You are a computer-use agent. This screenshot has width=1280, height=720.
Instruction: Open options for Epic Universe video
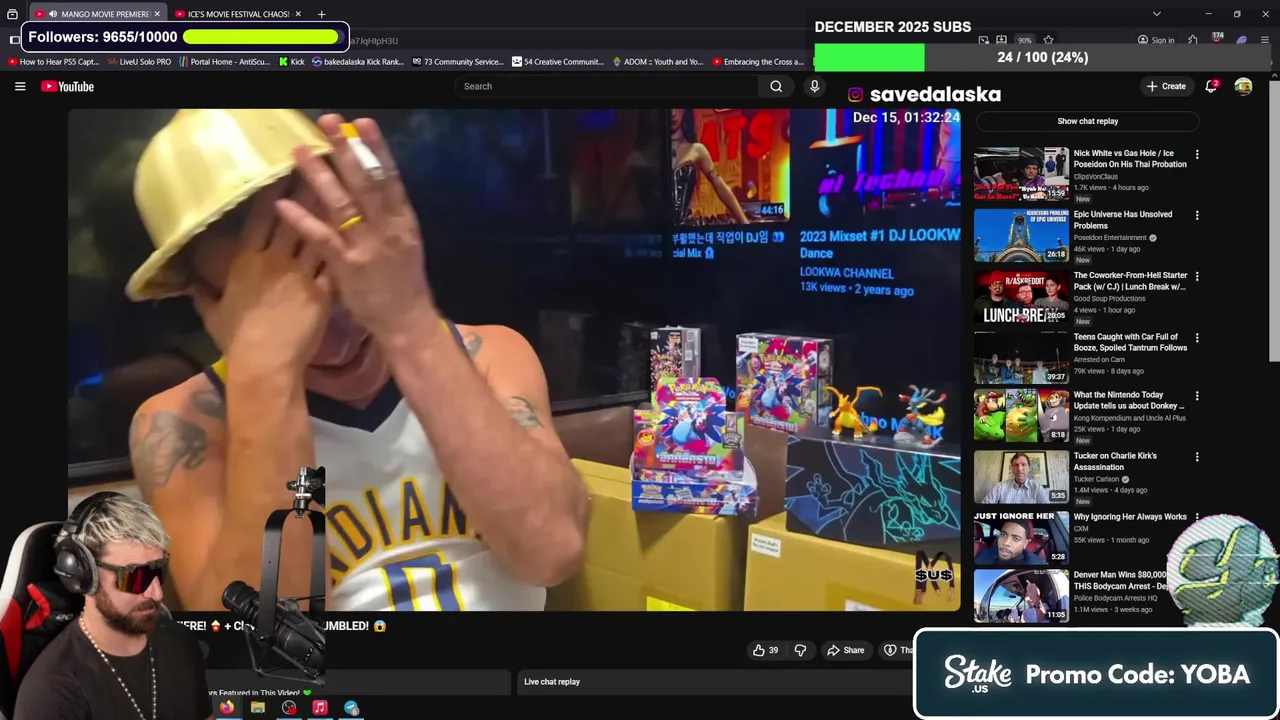[1197, 215]
